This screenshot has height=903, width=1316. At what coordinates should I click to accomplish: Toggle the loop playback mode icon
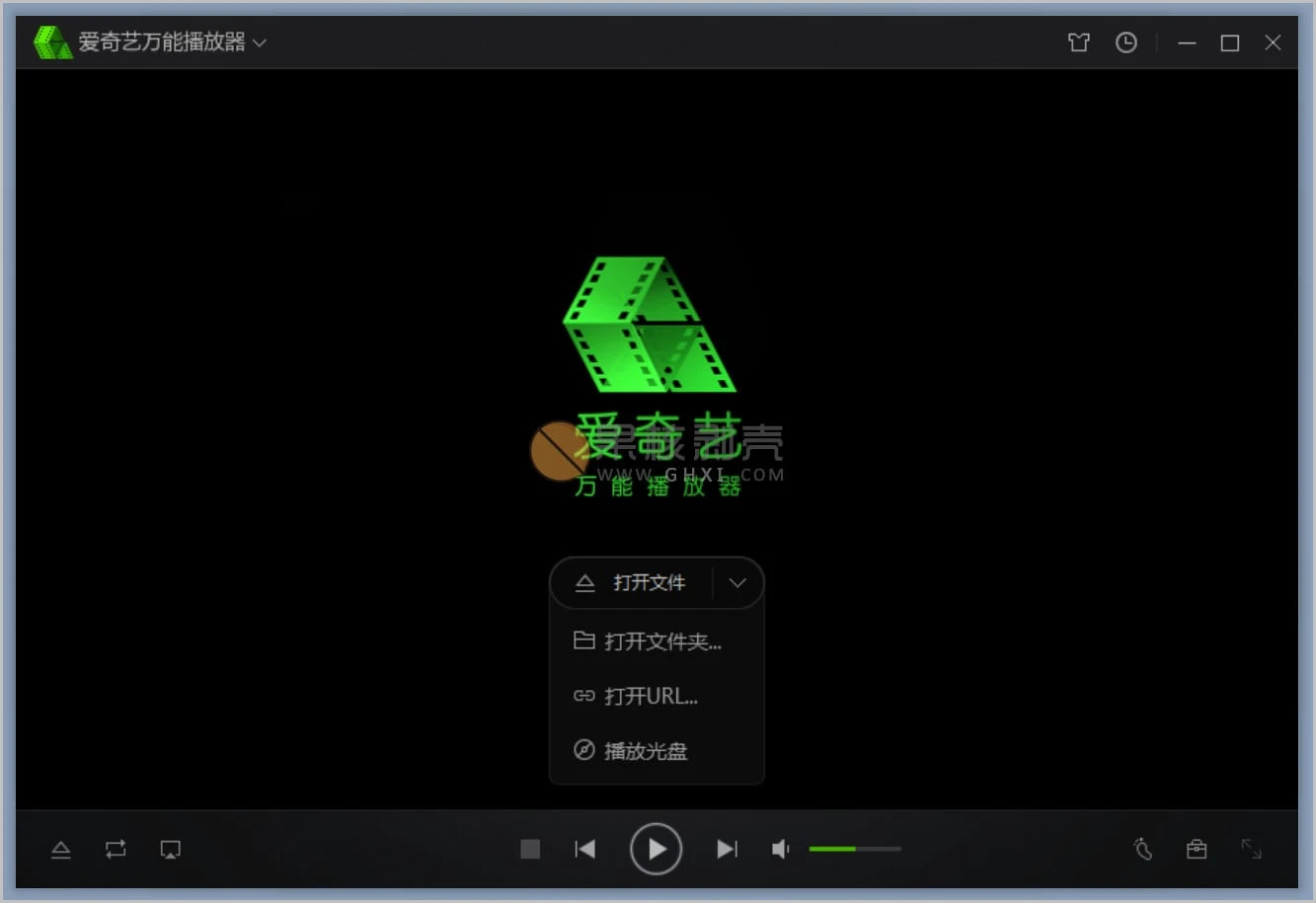[x=116, y=849]
